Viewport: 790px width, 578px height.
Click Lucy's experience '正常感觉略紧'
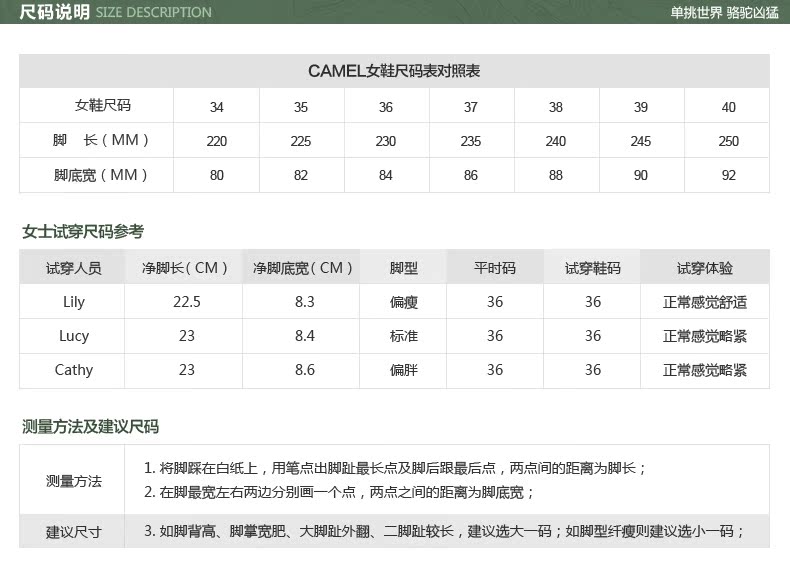(x=704, y=336)
